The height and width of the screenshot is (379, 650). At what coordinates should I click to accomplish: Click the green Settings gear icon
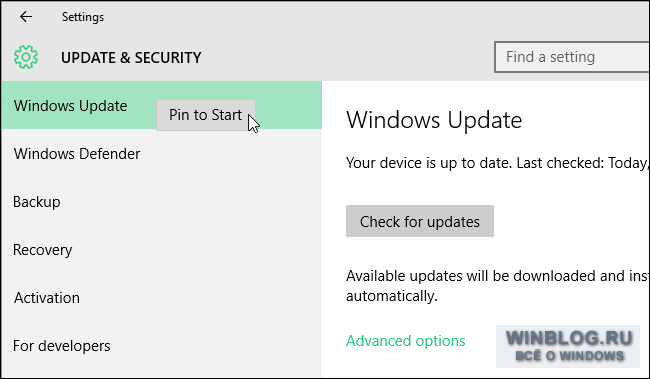point(26,57)
